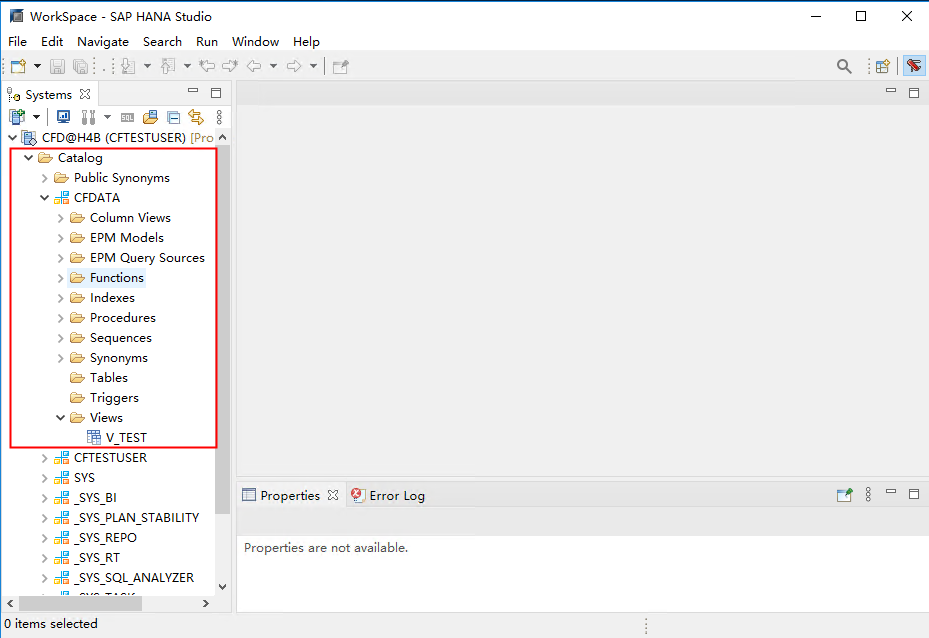The image size is (929, 638).
Task: Select the V_TEST view under Views
Action: [x=129, y=437]
